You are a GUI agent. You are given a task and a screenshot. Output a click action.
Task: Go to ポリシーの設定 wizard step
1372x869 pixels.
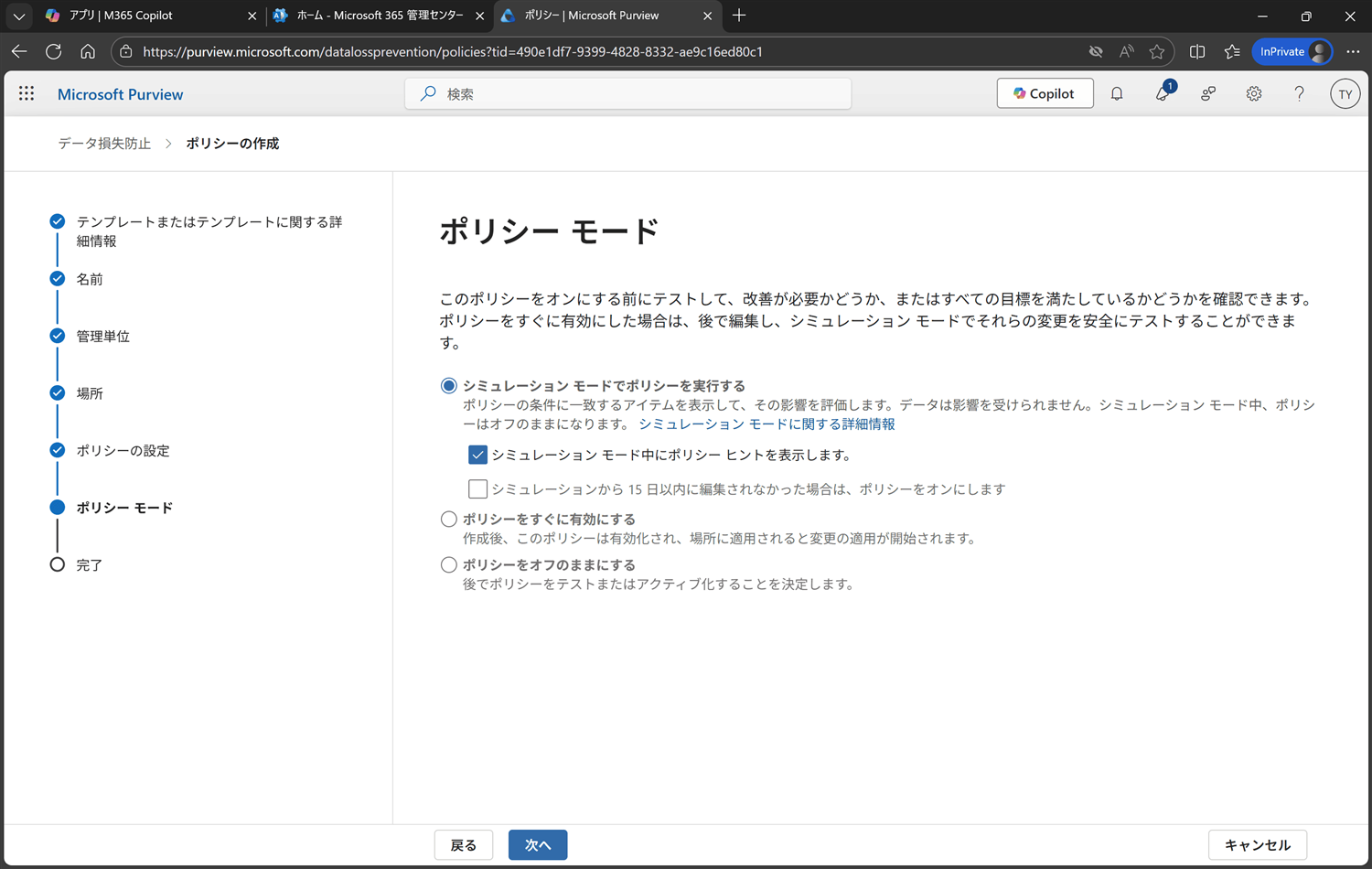tap(123, 451)
